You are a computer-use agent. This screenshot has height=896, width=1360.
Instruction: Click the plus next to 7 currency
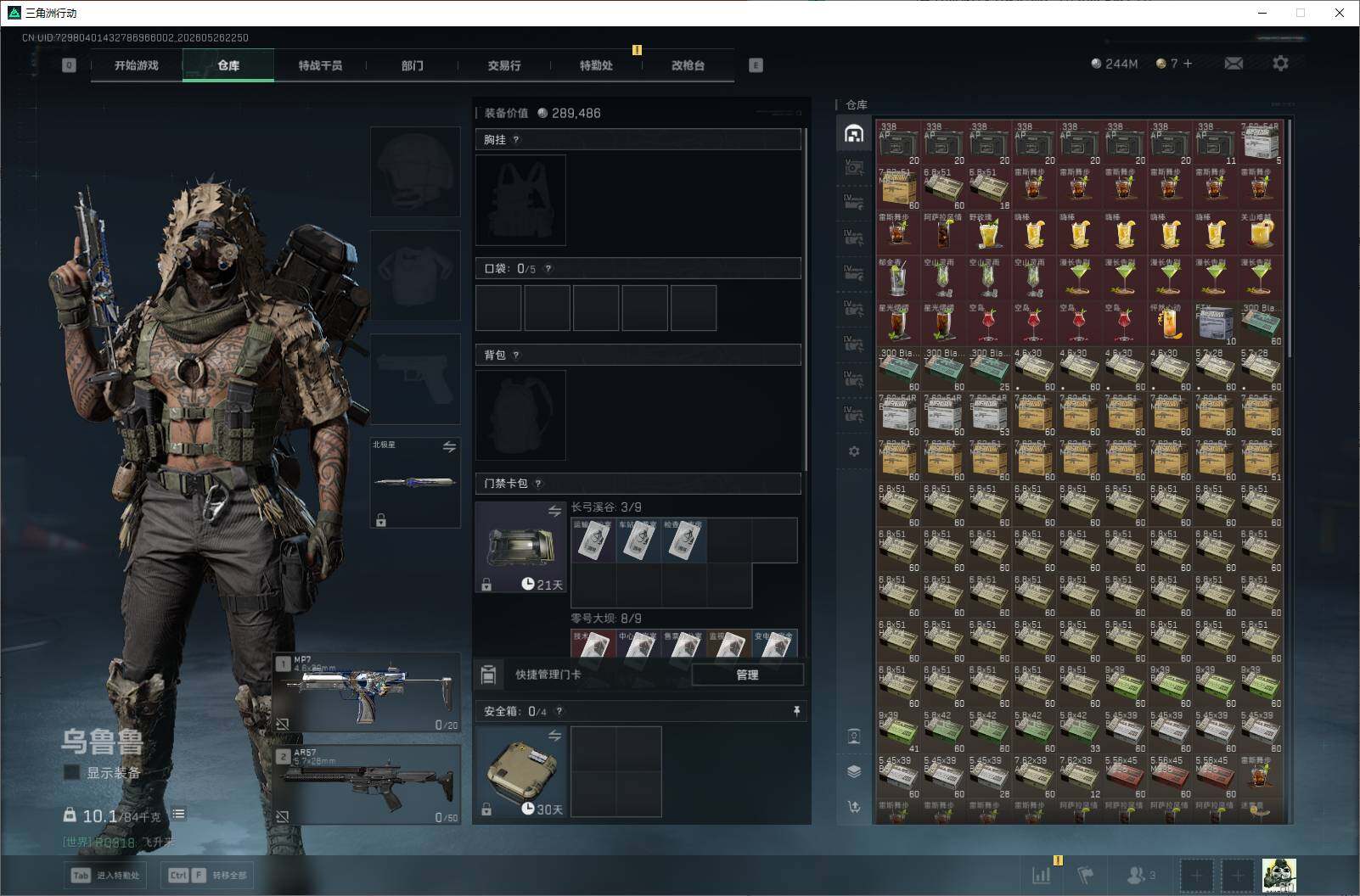pos(1187,64)
